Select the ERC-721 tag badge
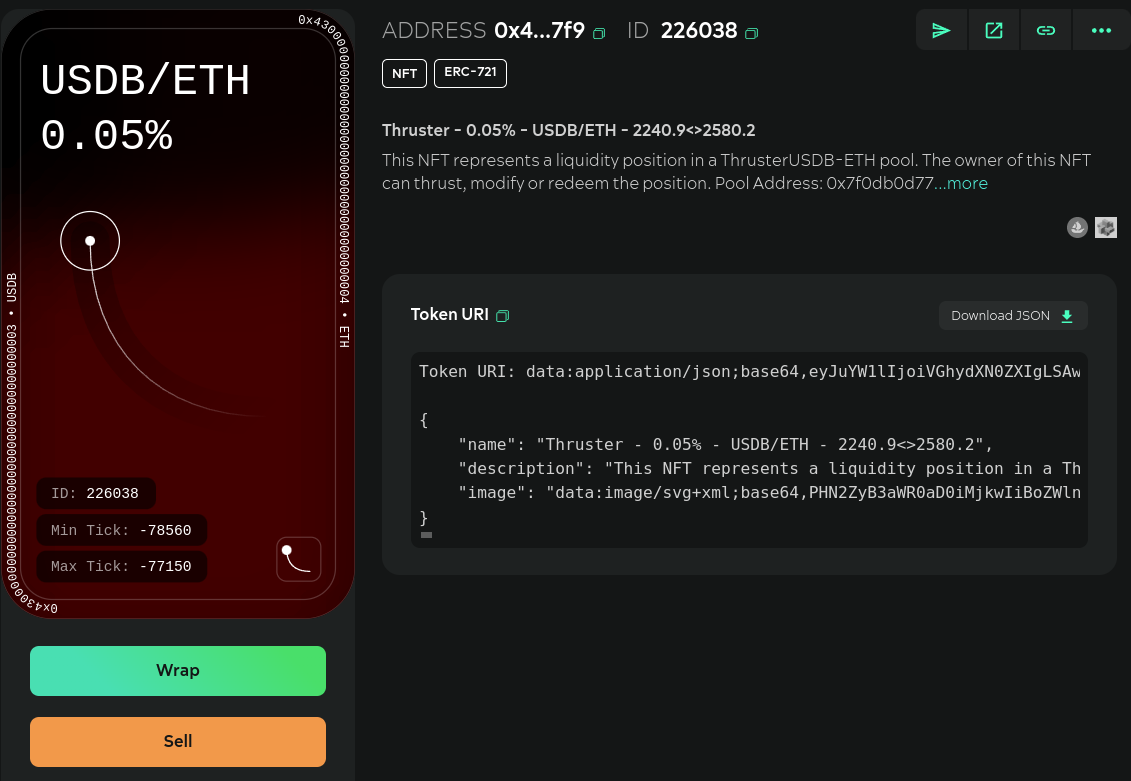The width and height of the screenshot is (1131, 781). coord(470,73)
